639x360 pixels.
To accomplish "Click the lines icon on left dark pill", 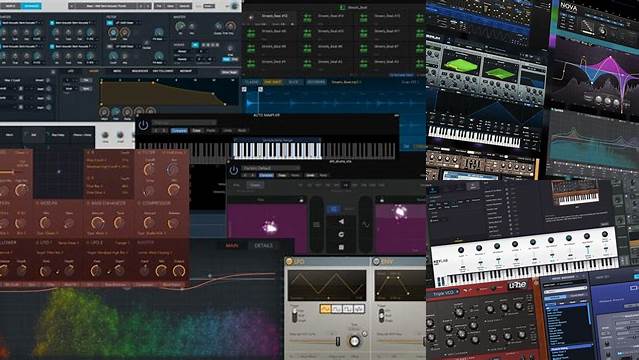I will pos(316,224).
